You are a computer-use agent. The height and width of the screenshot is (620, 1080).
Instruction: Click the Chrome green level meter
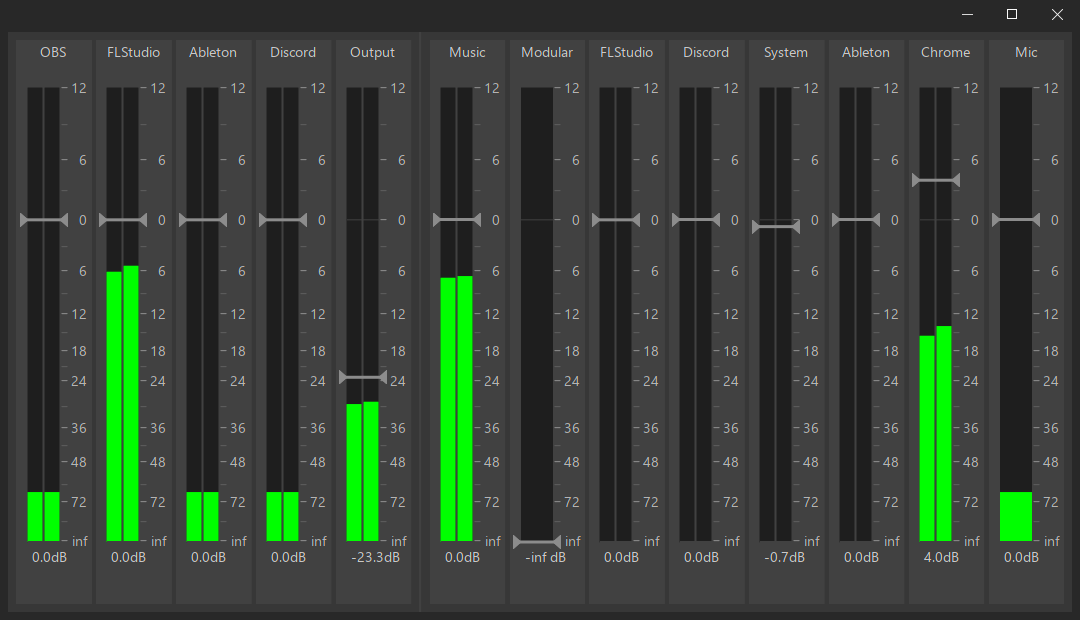click(936, 440)
